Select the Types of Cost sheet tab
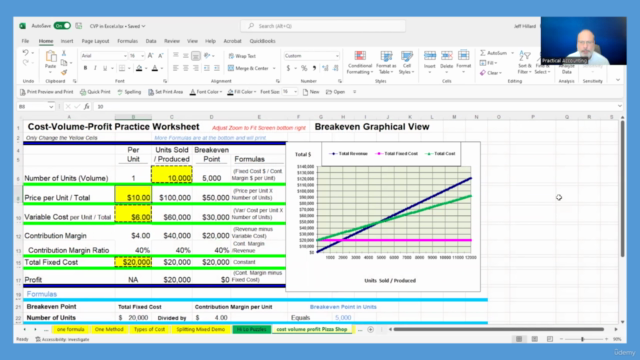Screen dimensions: 640x360 click(149, 329)
